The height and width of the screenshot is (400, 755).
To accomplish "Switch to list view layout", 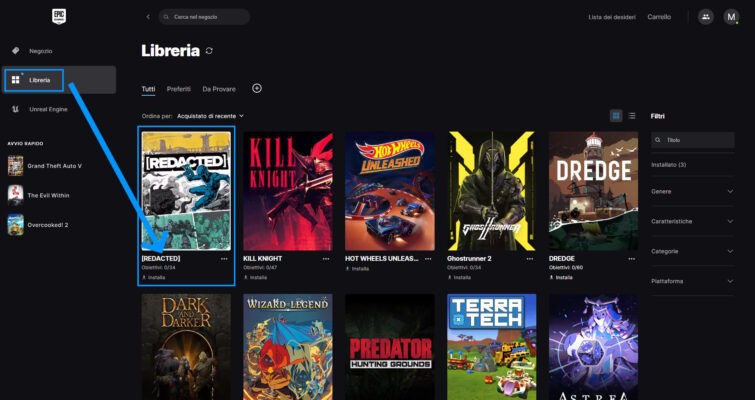I will click(x=631, y=116).
